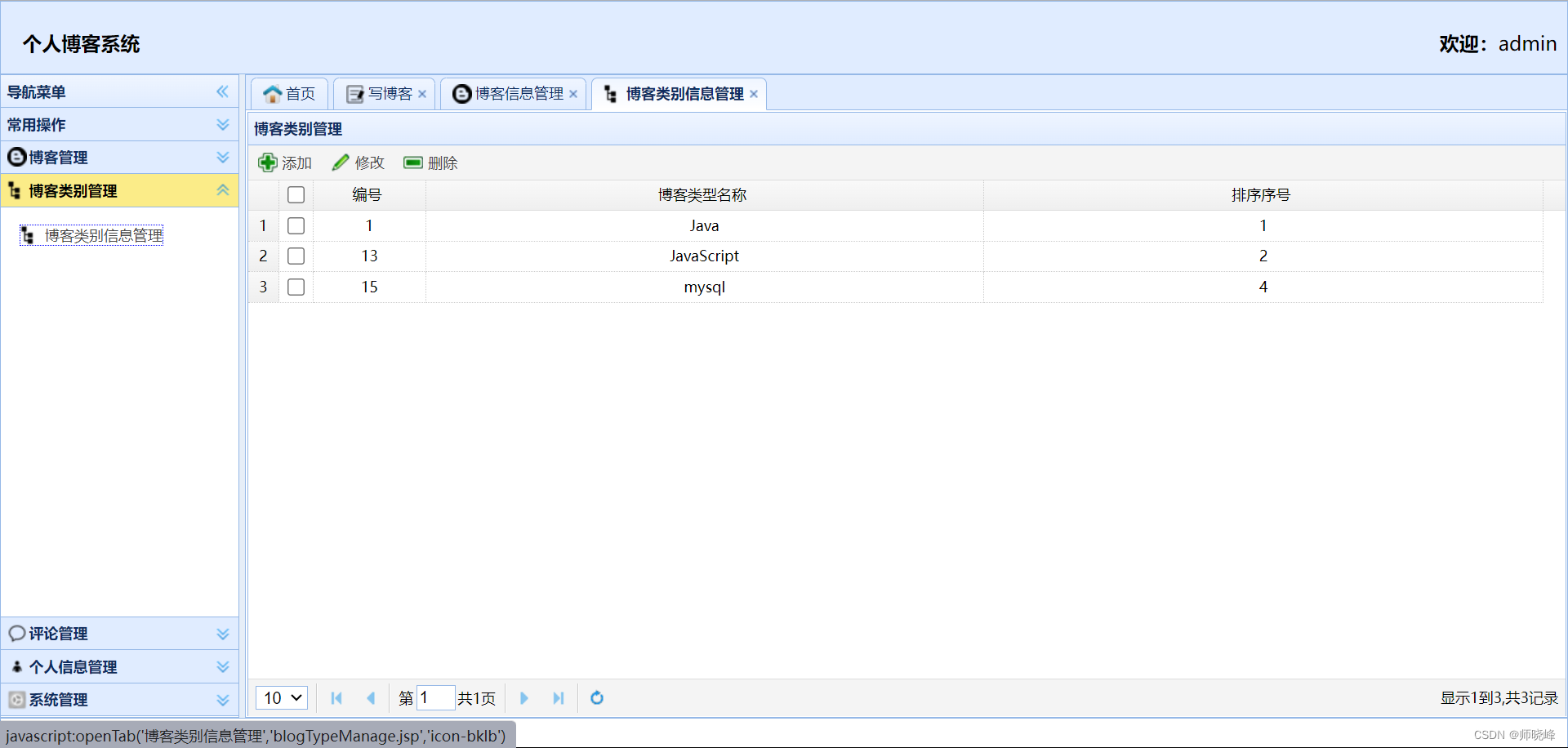The image size is (1568, 748).
Task: Click the tree icon on 博客类别信息管理 tab
Action: [x=610, y=94]
